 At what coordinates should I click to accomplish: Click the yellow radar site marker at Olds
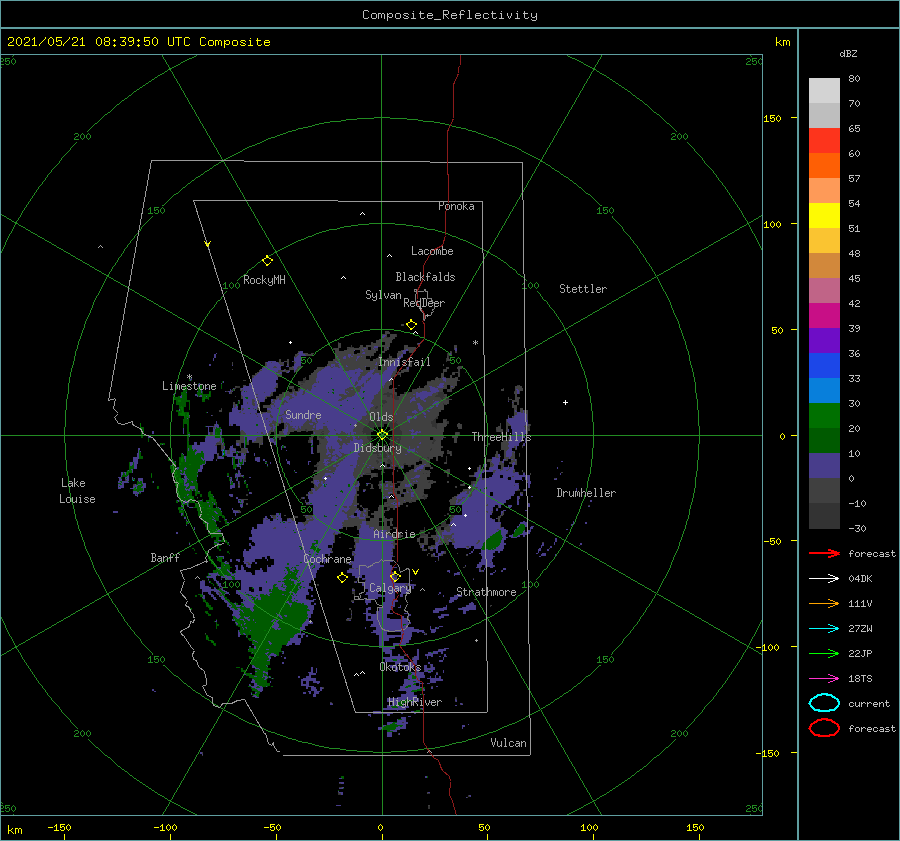coord(382,435)
